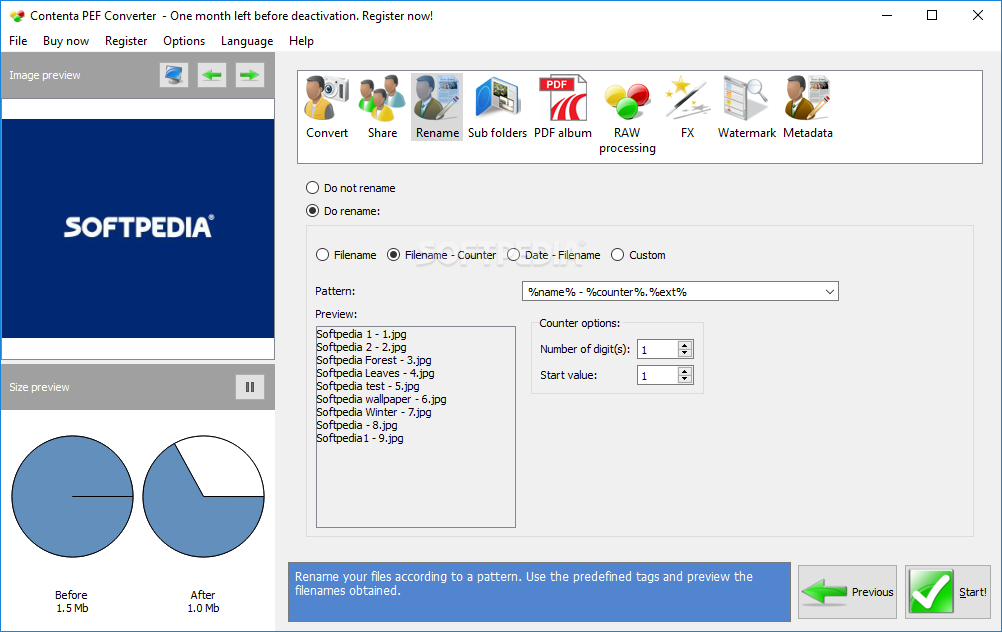Open the Metadata section icon
This screenshot has height=632, width=1002.
(808, 107)
